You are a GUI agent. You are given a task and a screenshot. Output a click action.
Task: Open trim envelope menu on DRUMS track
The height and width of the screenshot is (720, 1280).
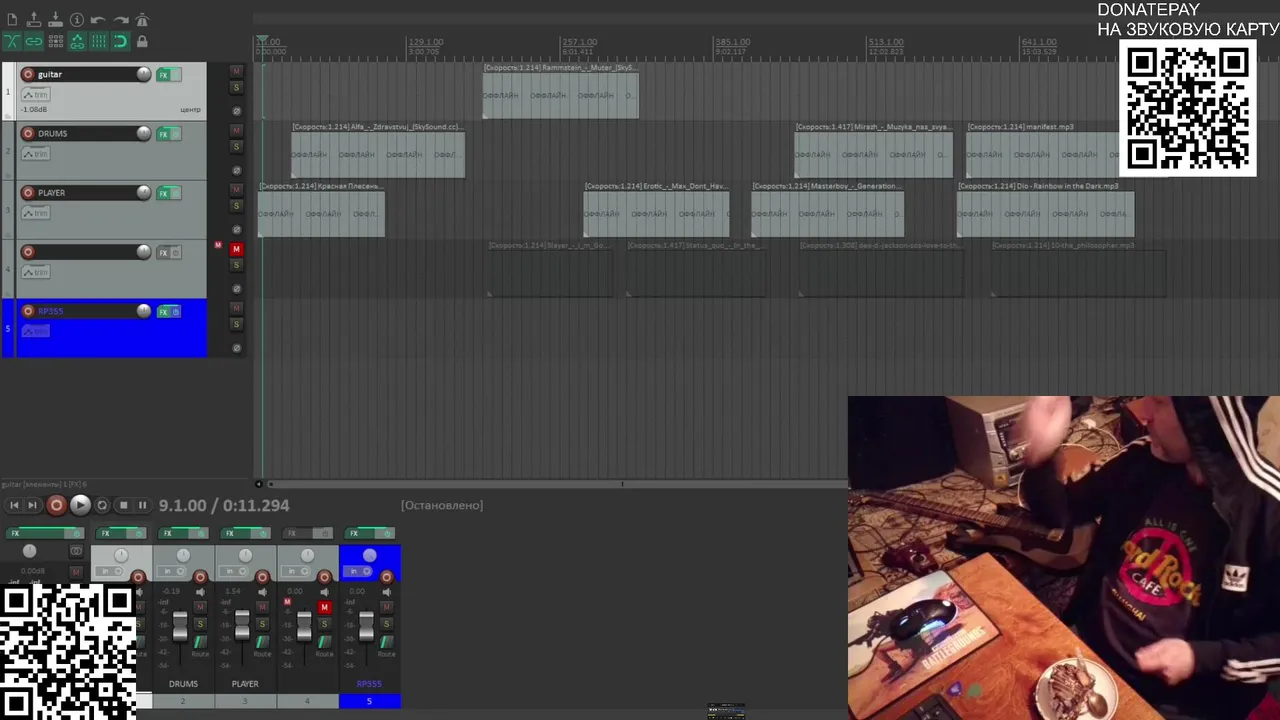pos(35,153)
